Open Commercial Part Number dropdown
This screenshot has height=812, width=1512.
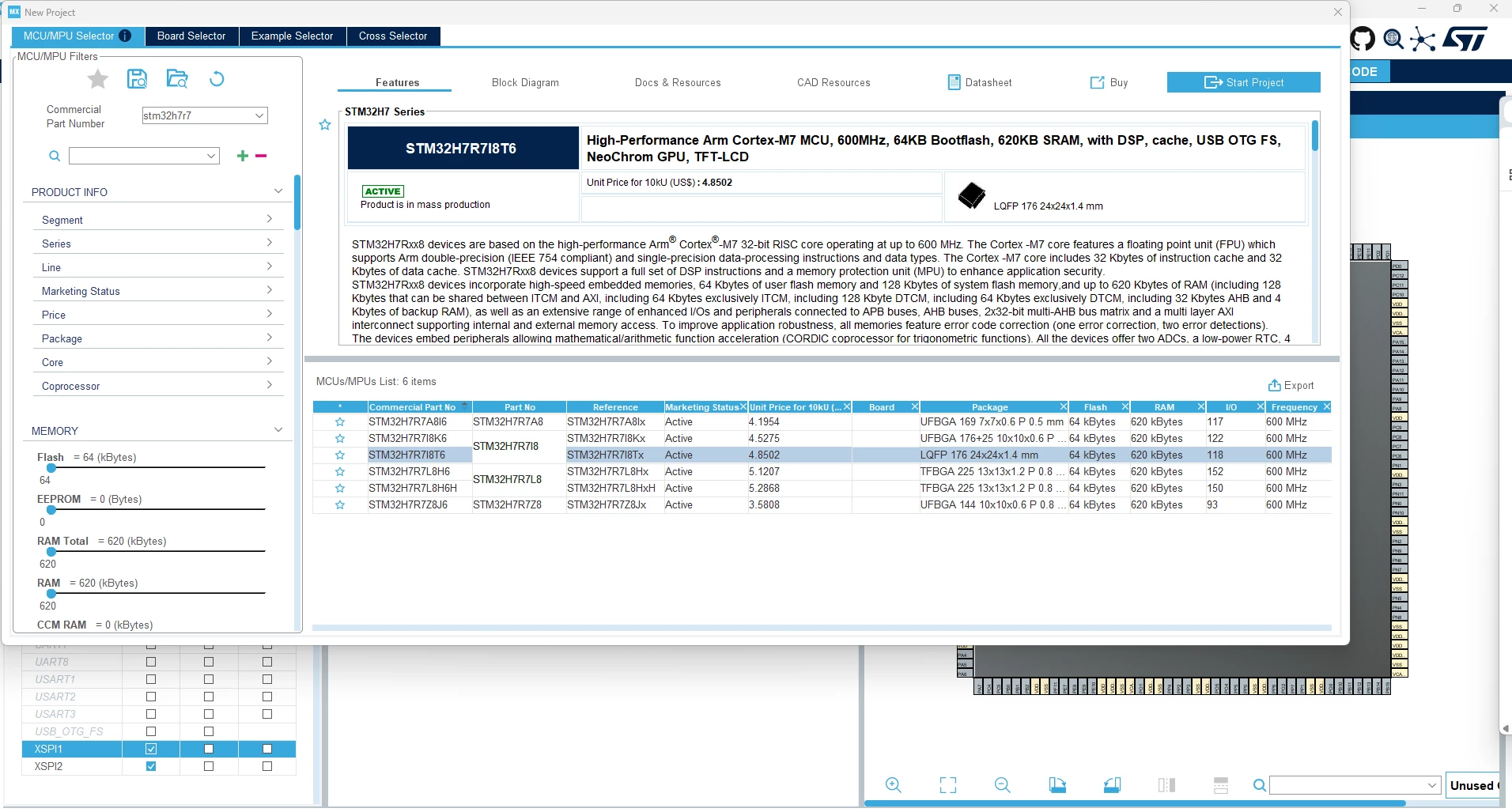pyautogui.click(x=259, y=115)
